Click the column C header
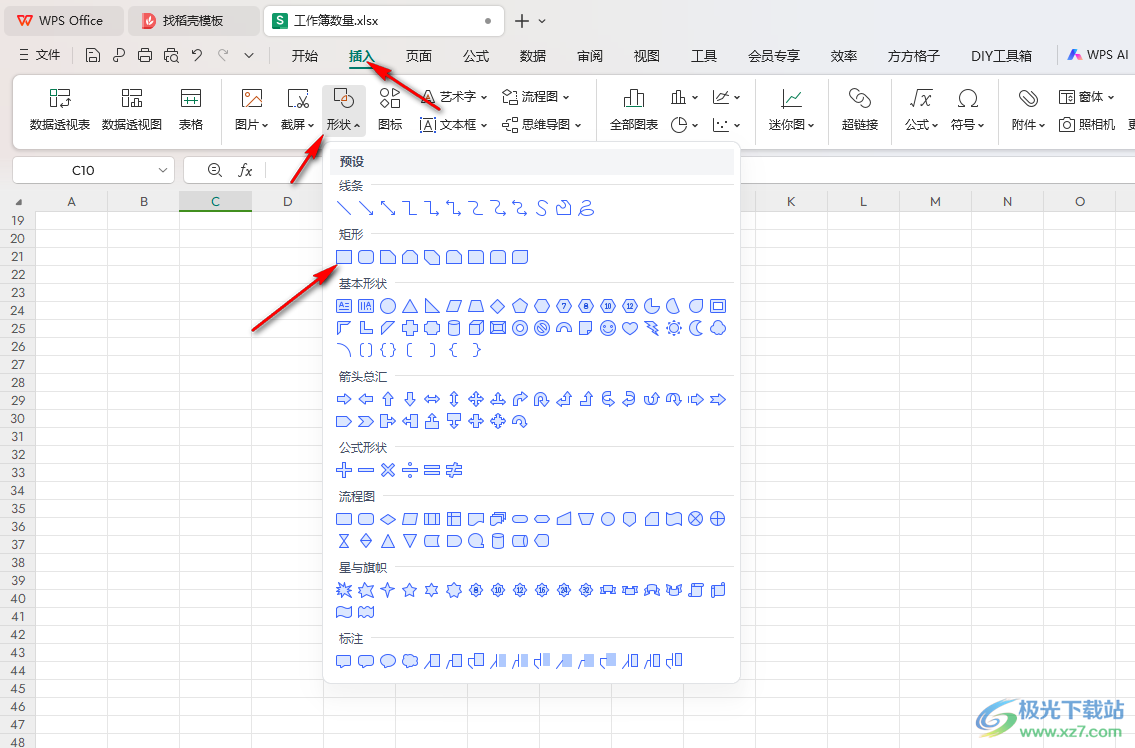 pos(215,201)
